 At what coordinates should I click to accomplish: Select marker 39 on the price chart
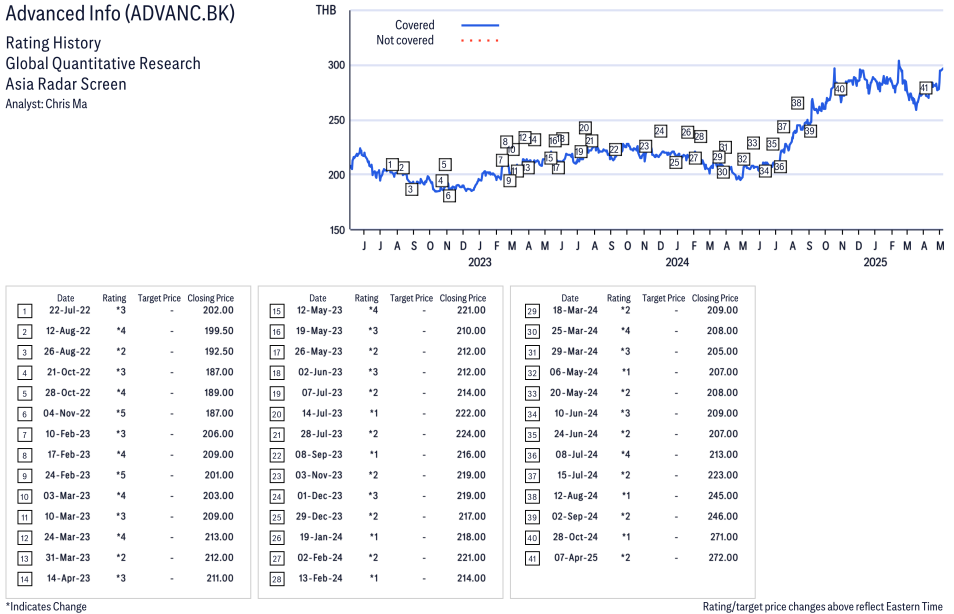810,131
